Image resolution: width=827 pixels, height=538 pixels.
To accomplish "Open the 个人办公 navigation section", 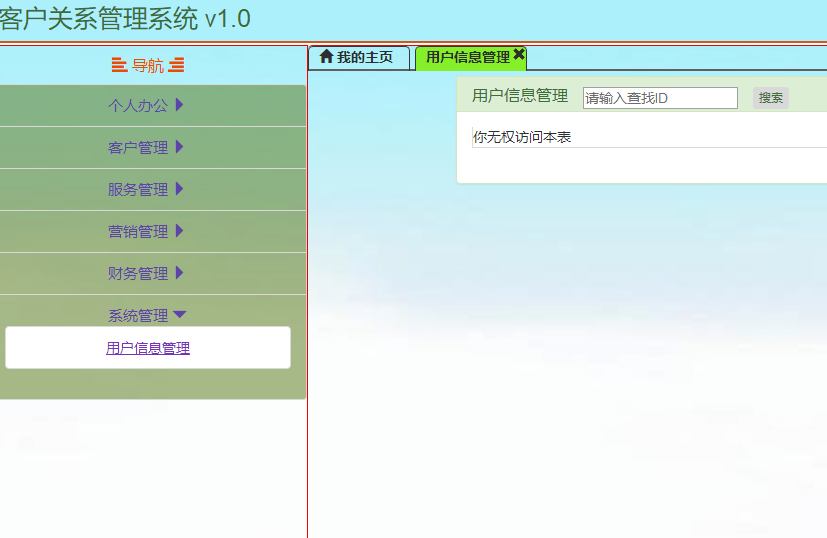I will (x=138, y=105).
